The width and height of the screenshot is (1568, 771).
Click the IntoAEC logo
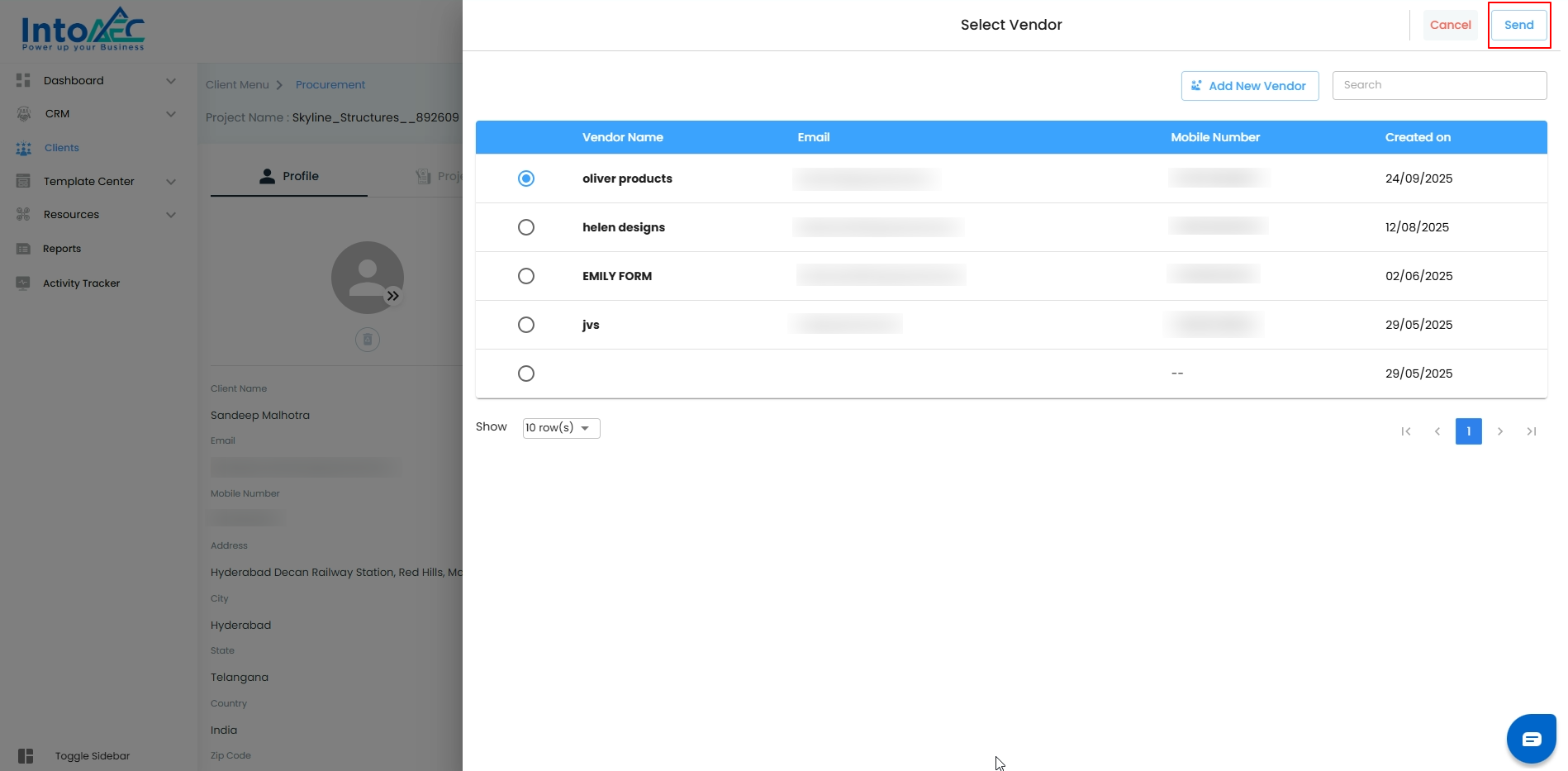coord(83,30)
